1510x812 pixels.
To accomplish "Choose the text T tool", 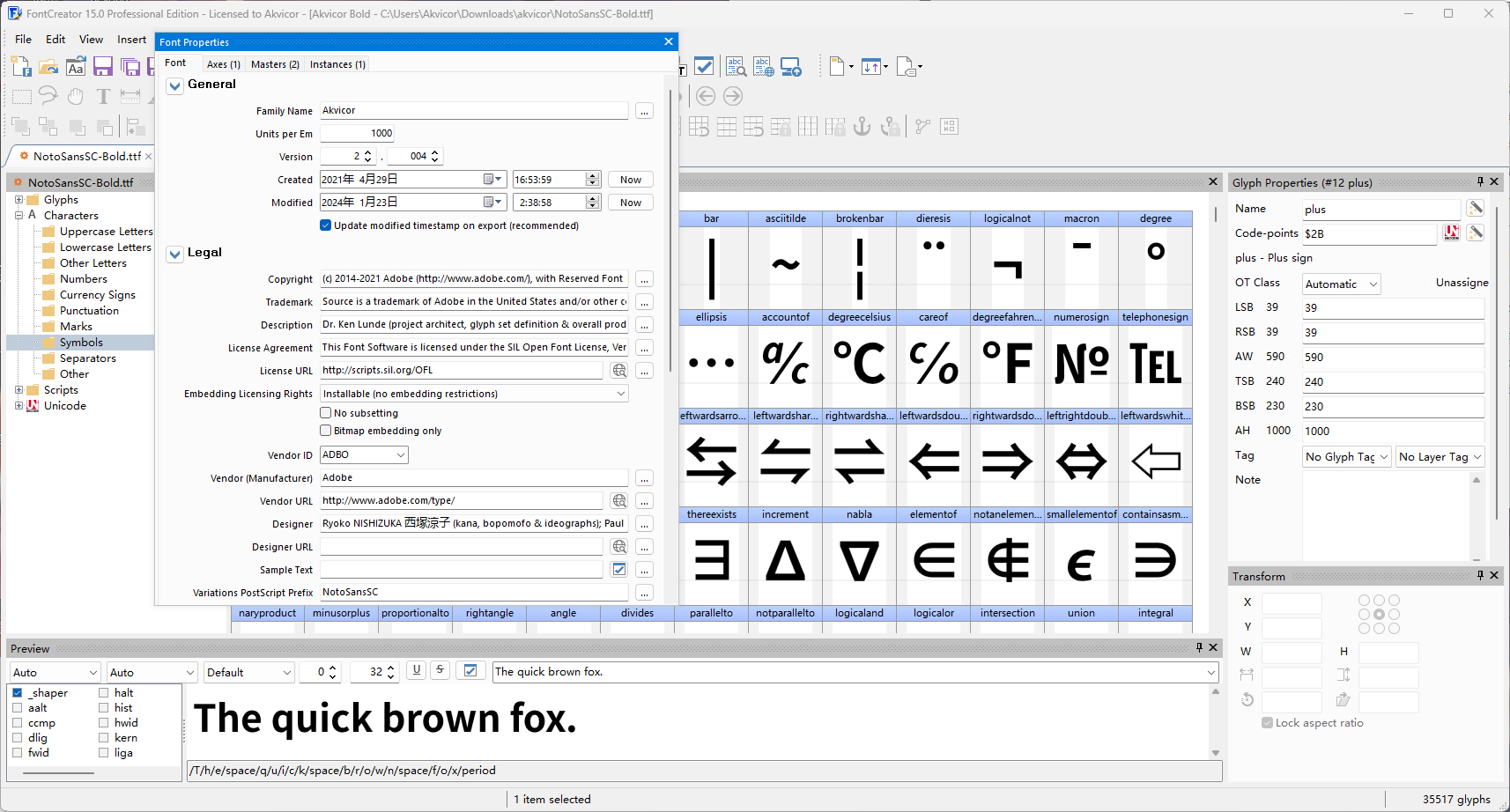I will (x=103, y=97).
